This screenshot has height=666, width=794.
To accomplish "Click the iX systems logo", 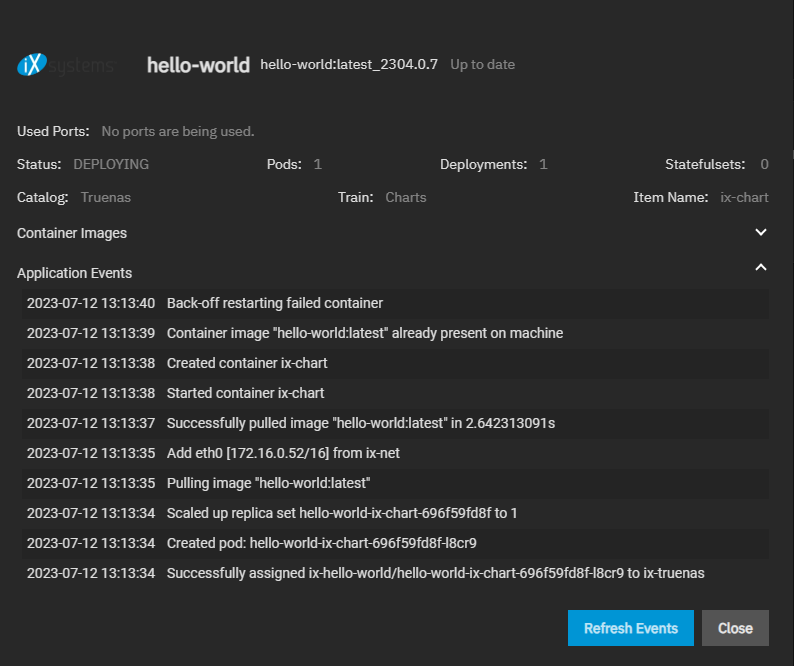I will [x=66, y=65].
